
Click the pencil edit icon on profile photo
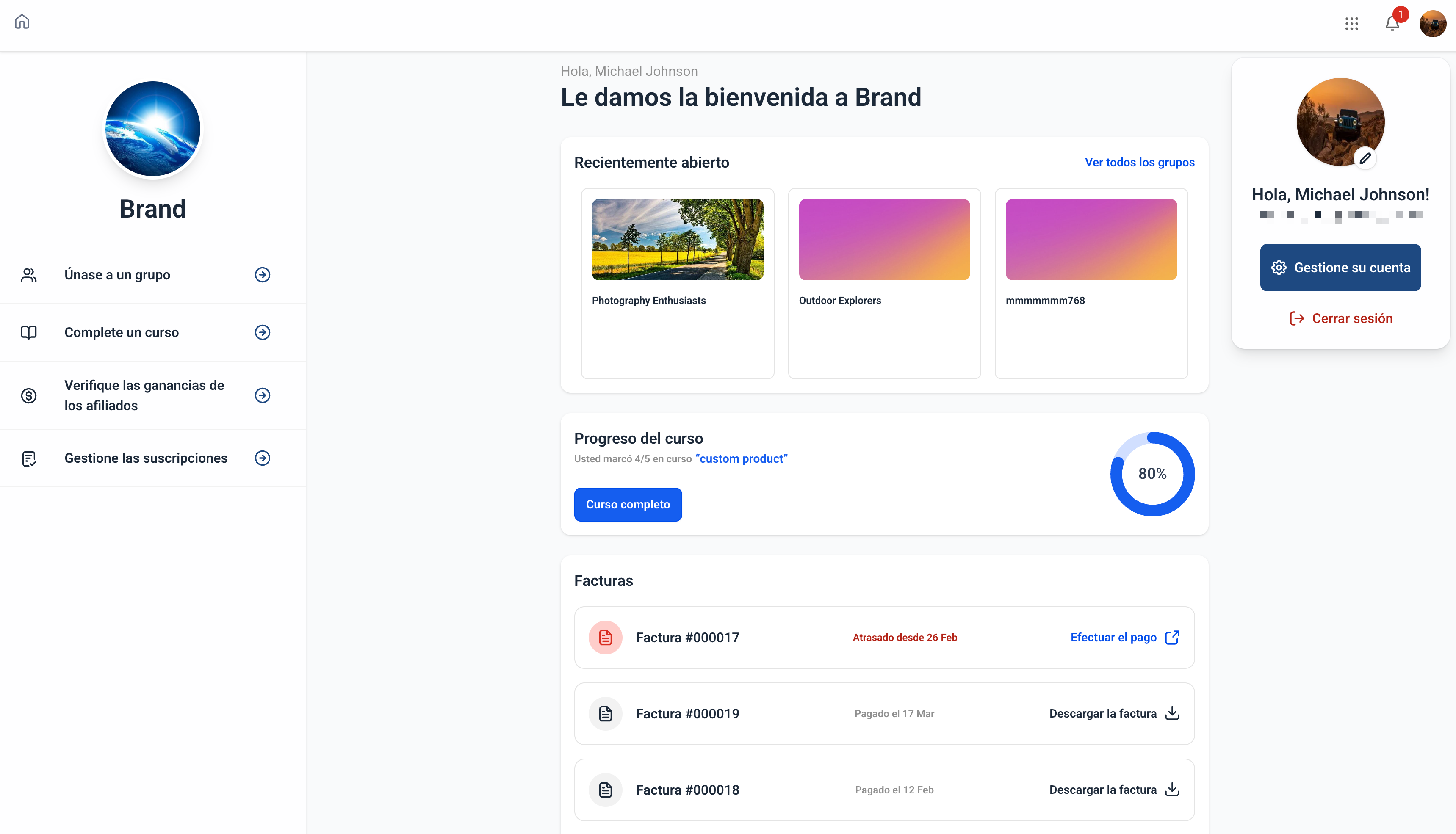[1365, 158]
